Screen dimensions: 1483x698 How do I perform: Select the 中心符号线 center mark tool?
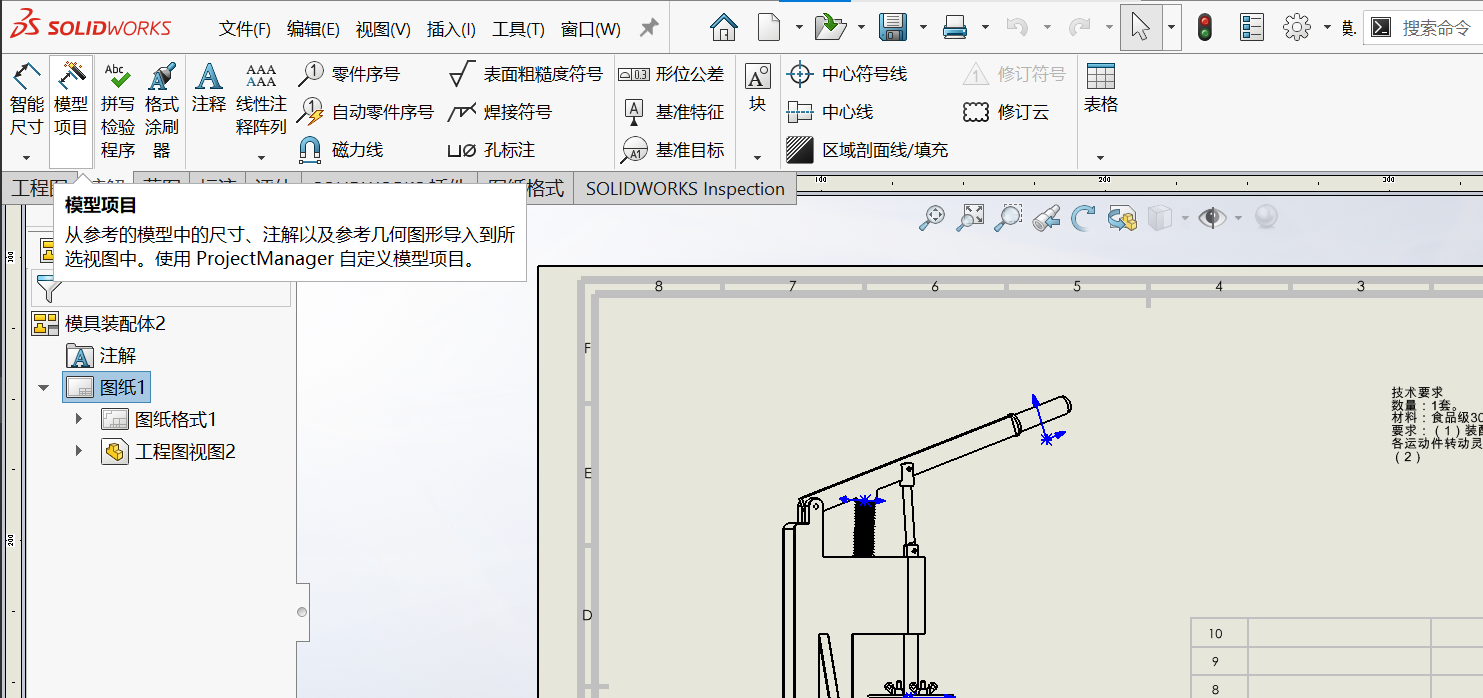tap(828, 72)
